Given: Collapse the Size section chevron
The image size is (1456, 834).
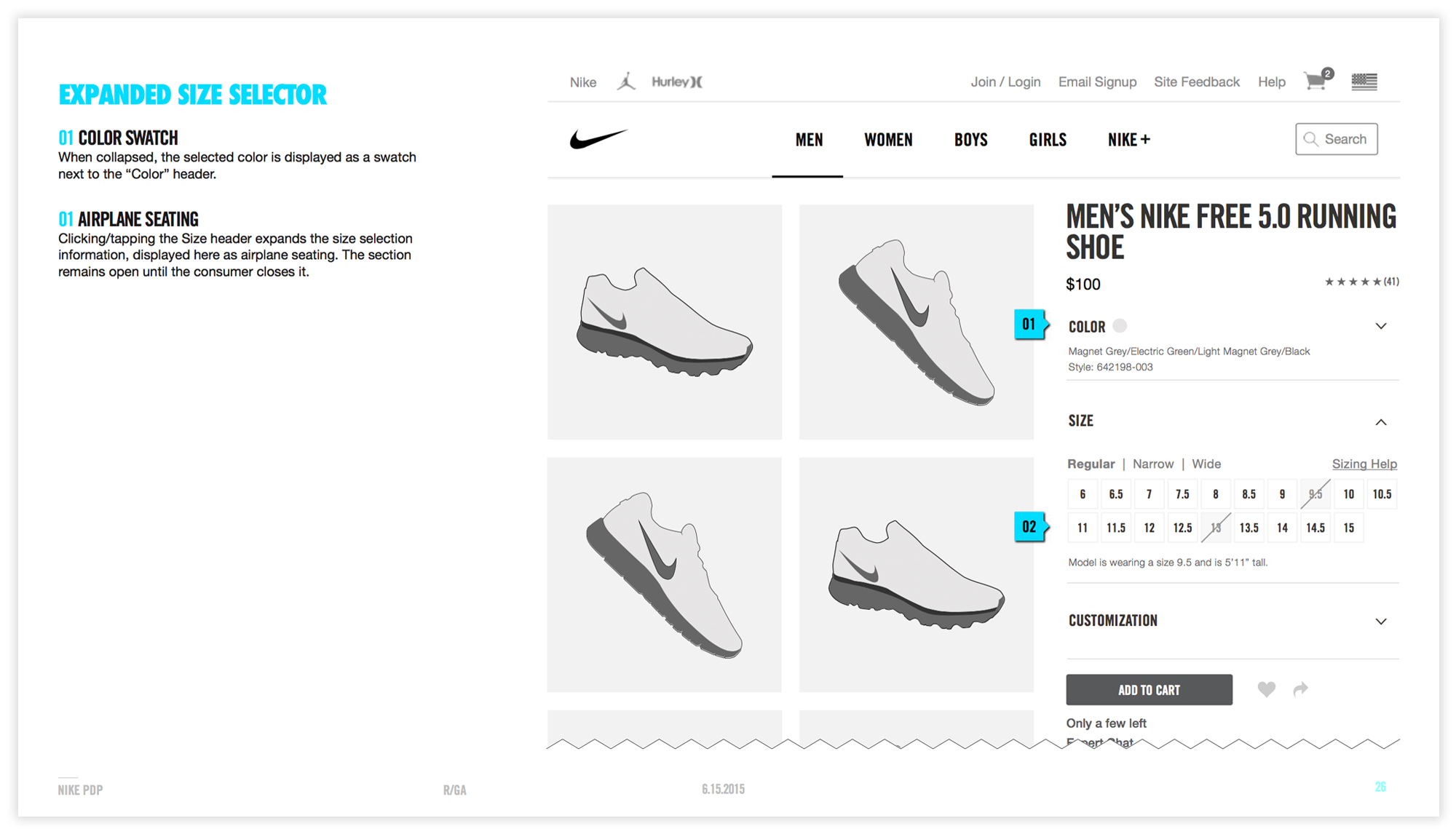Looking at the screenshot, I should pyautogui.click(x=1380, y=422).
